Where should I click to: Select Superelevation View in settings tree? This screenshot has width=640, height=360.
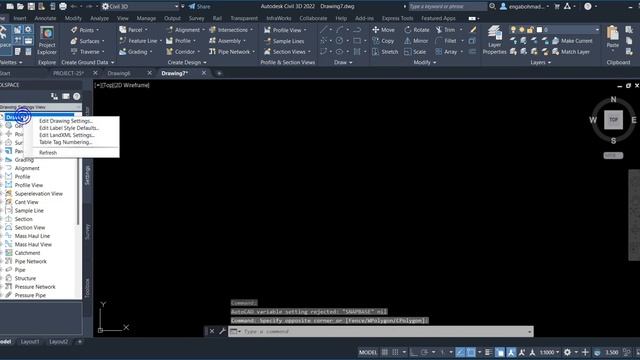click(x=39, y=193)
